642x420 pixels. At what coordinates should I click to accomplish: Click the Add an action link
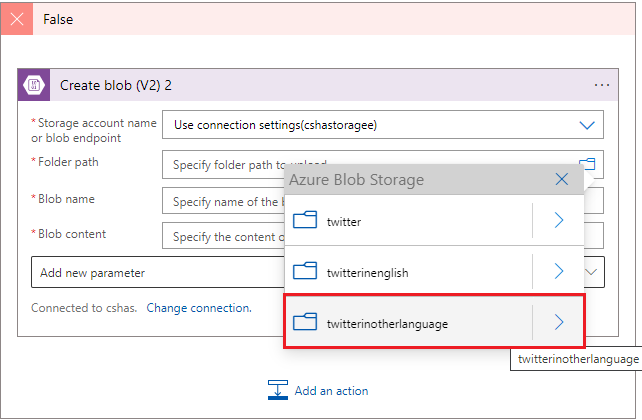[x=331, y=391]
